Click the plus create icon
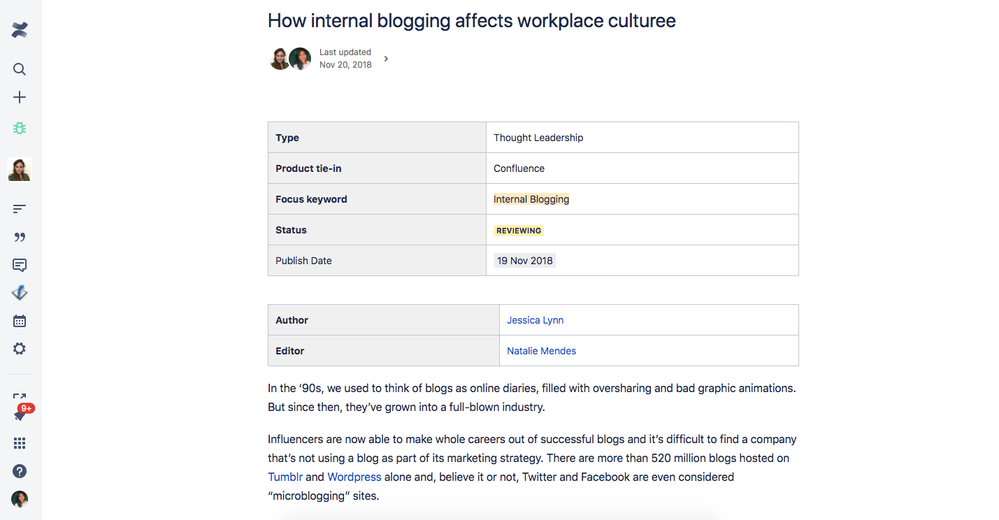Image resolution: width=999 pixels, height=520 pixels. (x=19, y=98)
